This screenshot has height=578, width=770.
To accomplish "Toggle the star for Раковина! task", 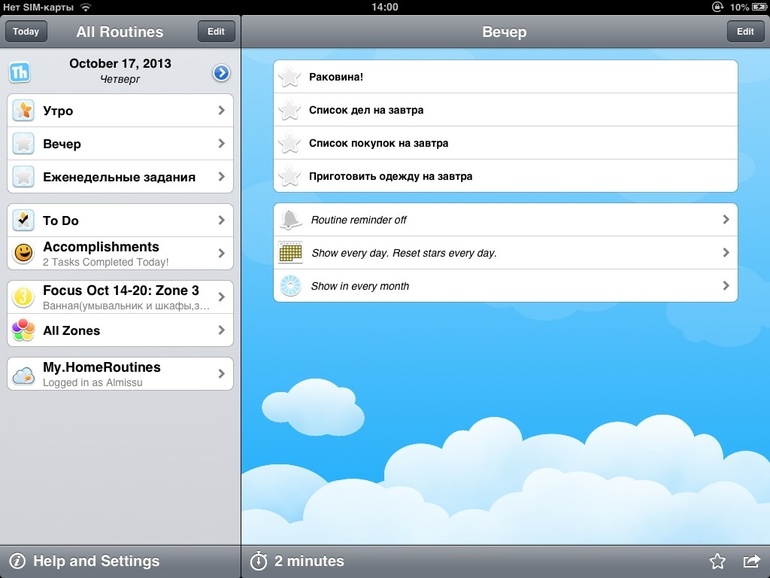I will click(x=289, y=77).
